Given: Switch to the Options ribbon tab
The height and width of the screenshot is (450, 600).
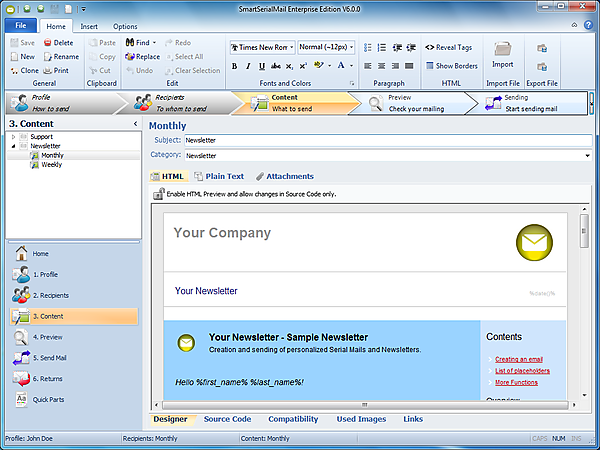Looking at the screenshot, I should [125, 26].
